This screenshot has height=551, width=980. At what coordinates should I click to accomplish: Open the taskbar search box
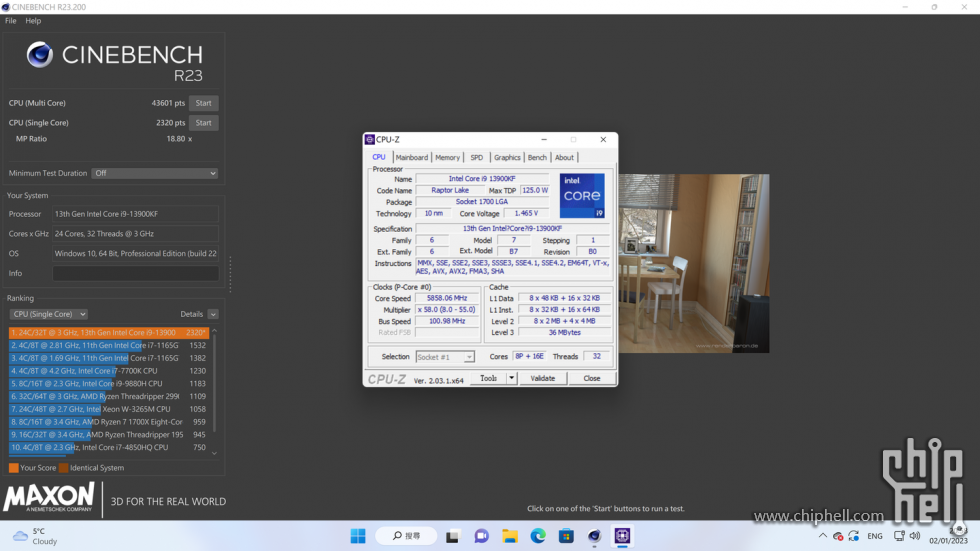[406, 536]
